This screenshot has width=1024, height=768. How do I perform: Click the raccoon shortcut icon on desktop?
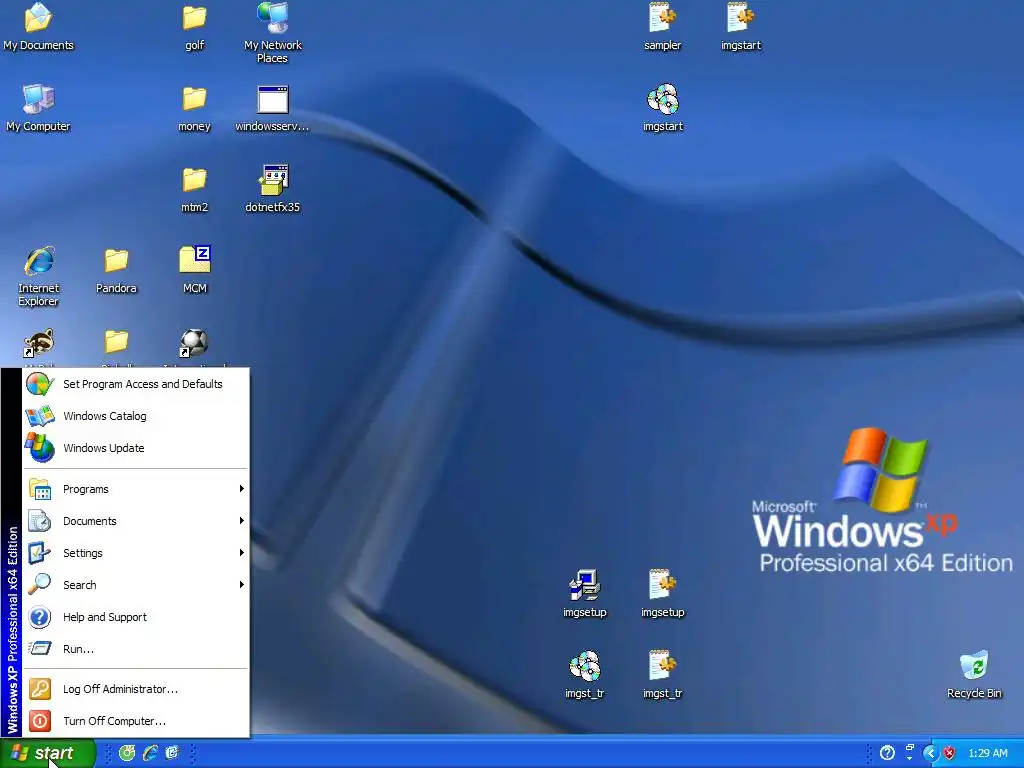pos(39,343)
